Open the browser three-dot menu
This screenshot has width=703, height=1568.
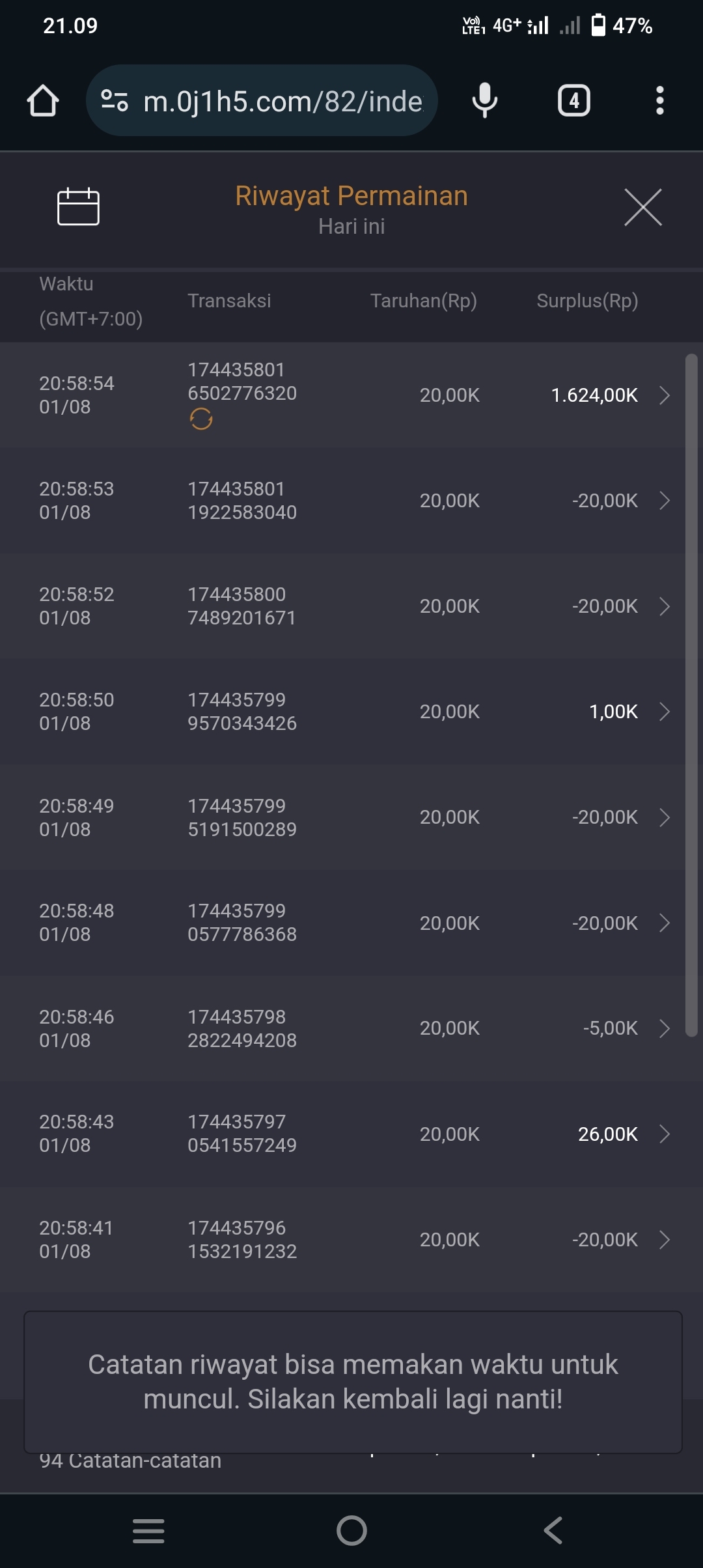pyautogui.click(x=659, y=101)
